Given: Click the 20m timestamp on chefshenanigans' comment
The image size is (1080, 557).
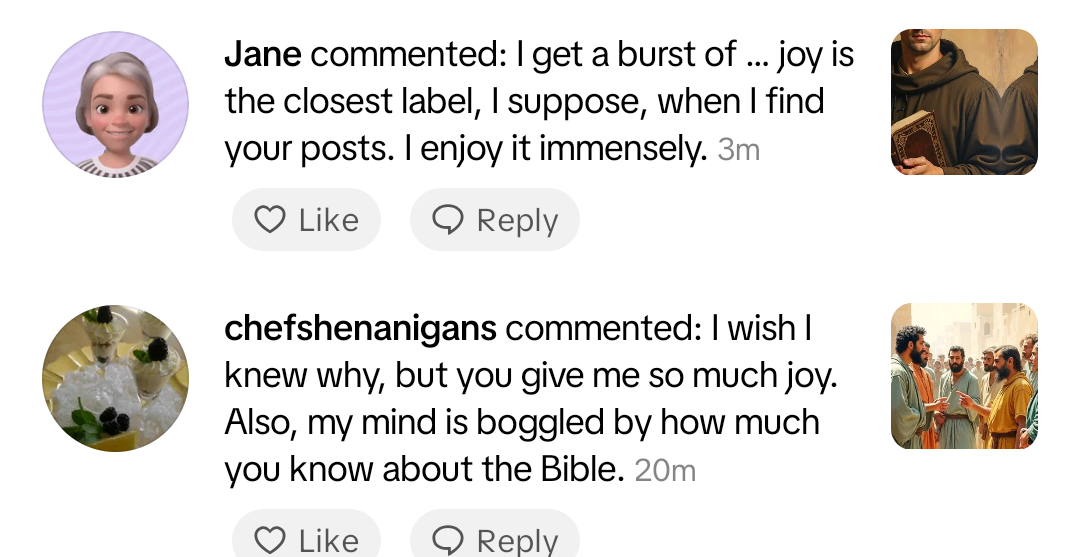Looking at the screenshot, I should 665,470.
